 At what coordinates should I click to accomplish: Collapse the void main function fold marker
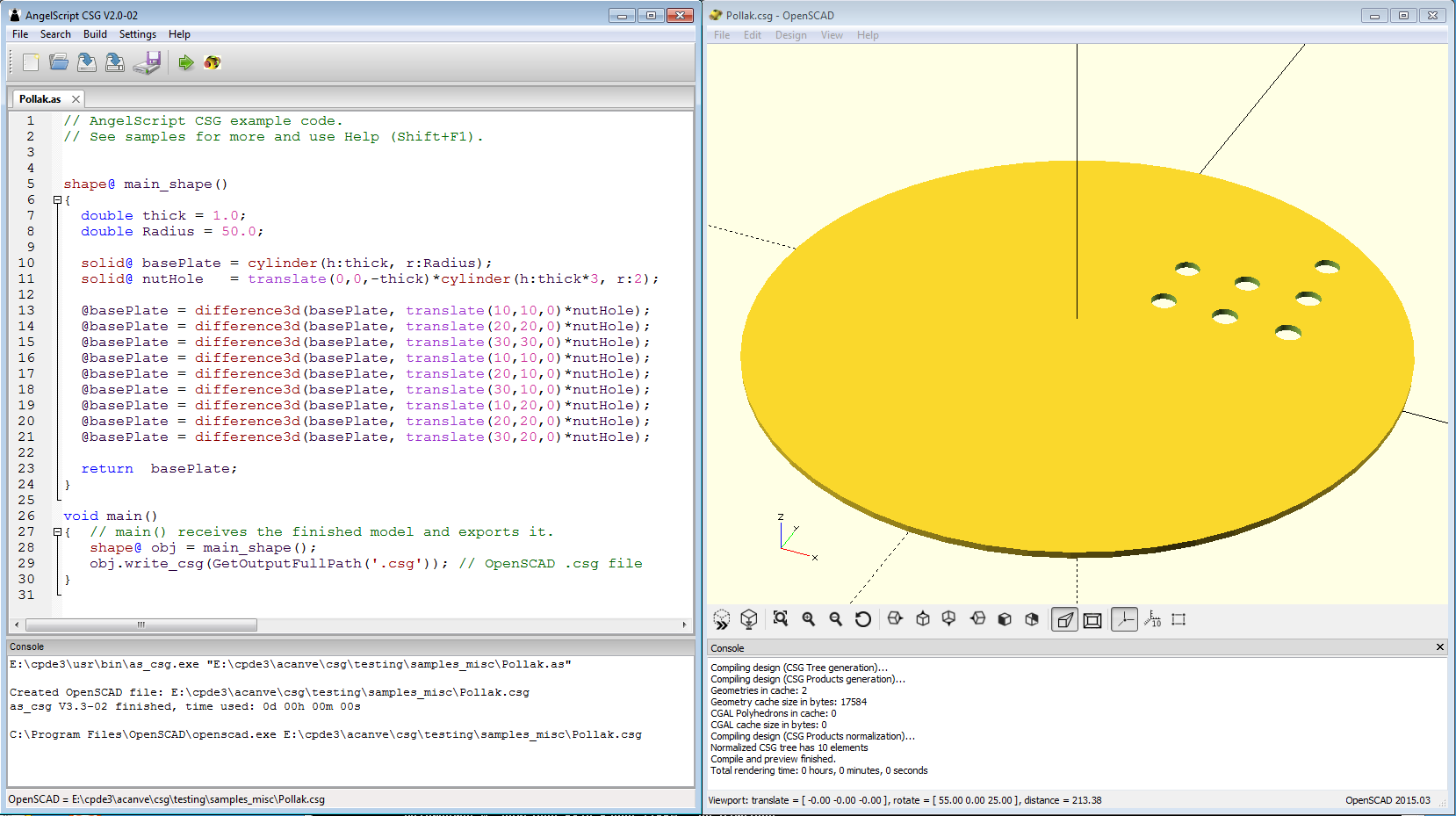point(58,532)
